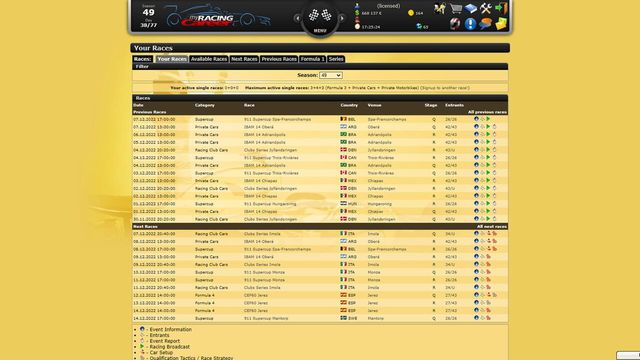Click the green arrow logout icon
Image resolution: width=640 pixels, height=360 pixels.
(501, 8)
